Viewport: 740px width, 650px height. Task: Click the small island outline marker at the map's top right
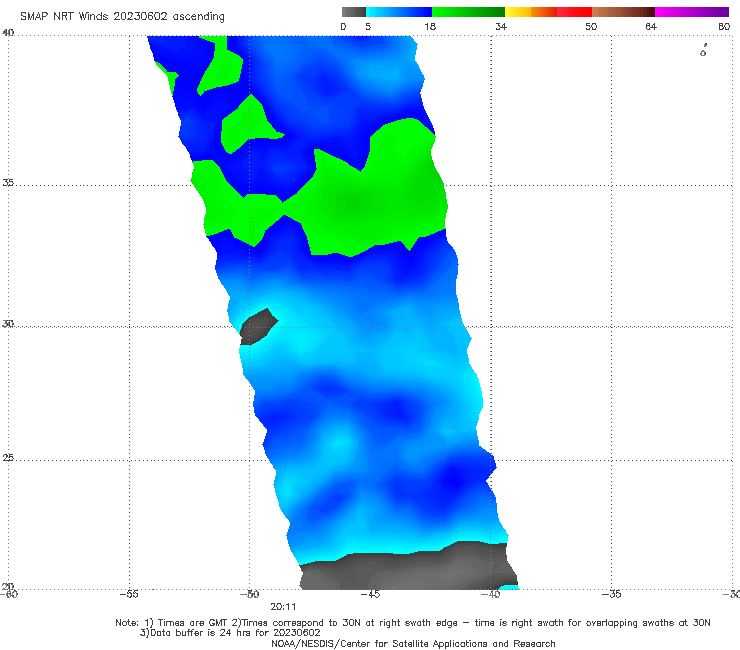tap(703, 50)
